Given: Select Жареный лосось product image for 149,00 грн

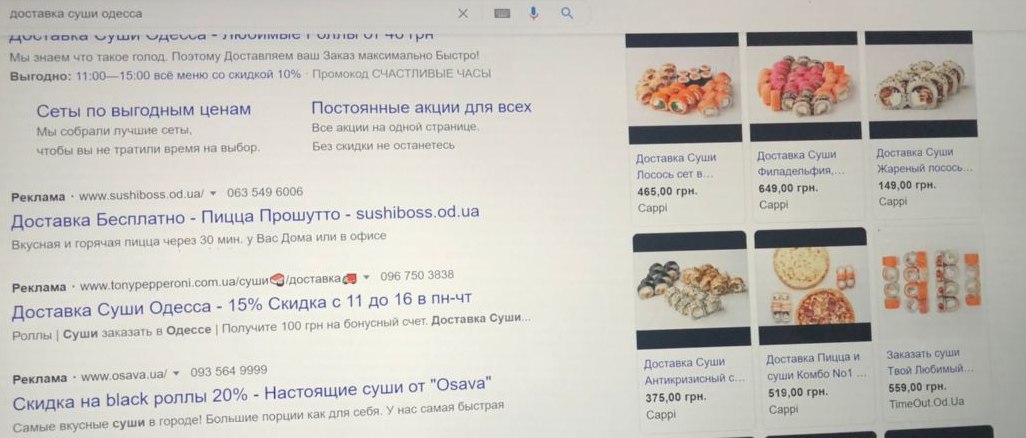Looking at the screenshot, I should tap(921, 84).
